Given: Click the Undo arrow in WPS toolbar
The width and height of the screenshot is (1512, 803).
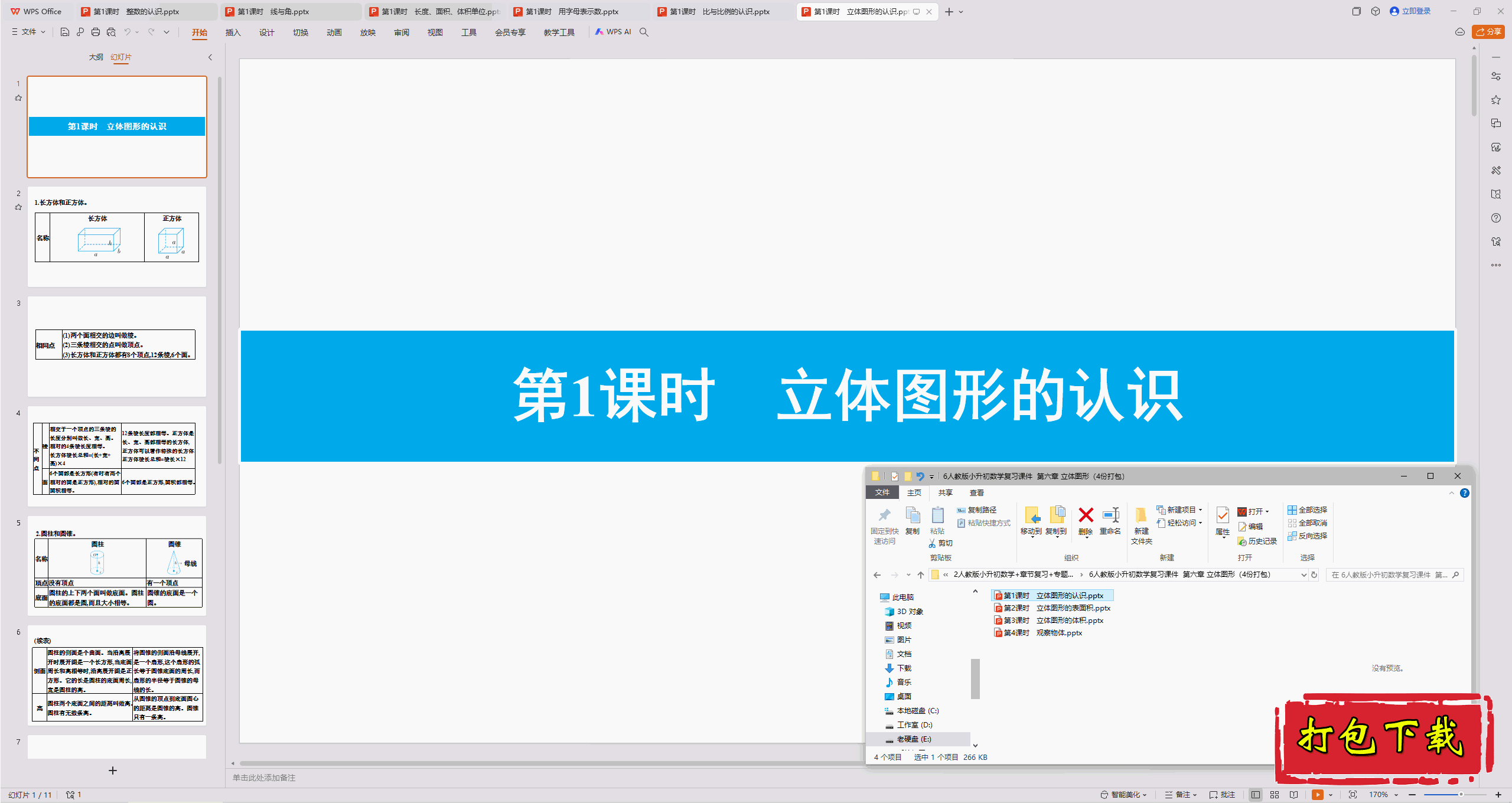Looking at the screenshot, I should (x=127, y=32).
